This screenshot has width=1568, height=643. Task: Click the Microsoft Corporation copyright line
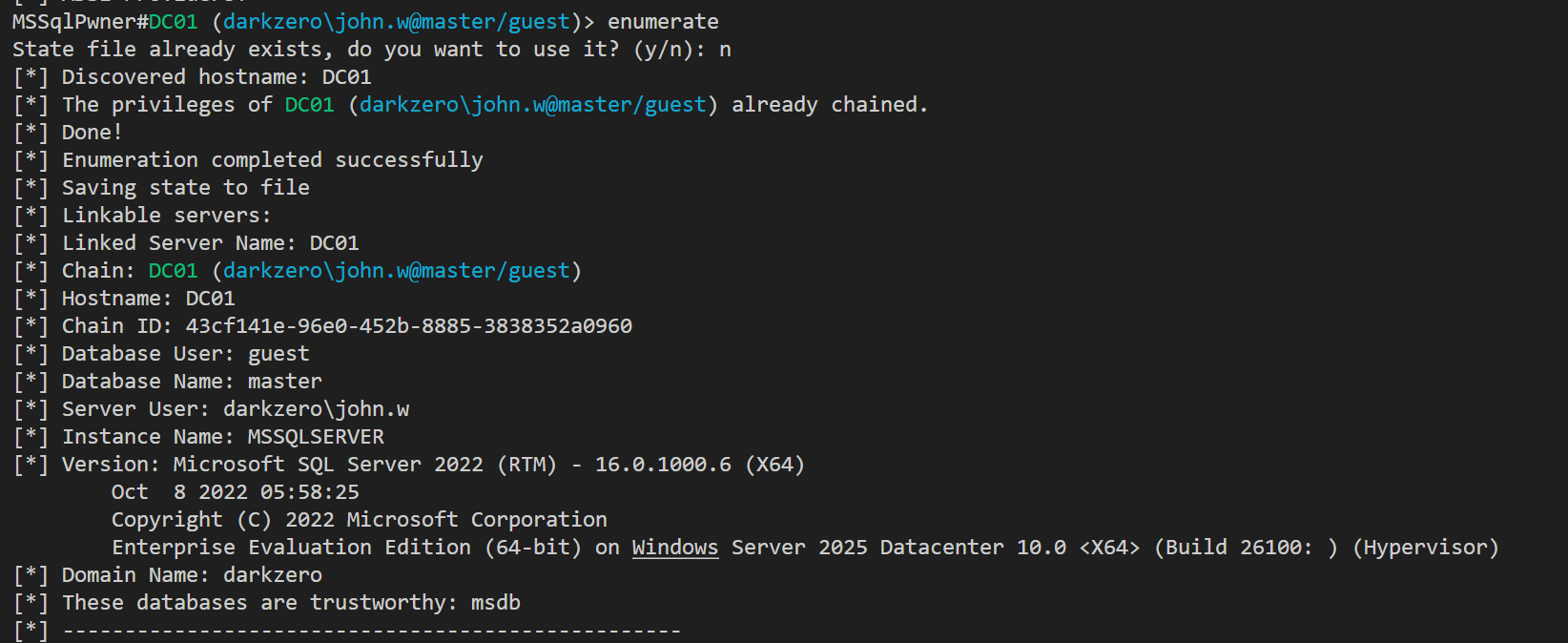click(359, 520)
